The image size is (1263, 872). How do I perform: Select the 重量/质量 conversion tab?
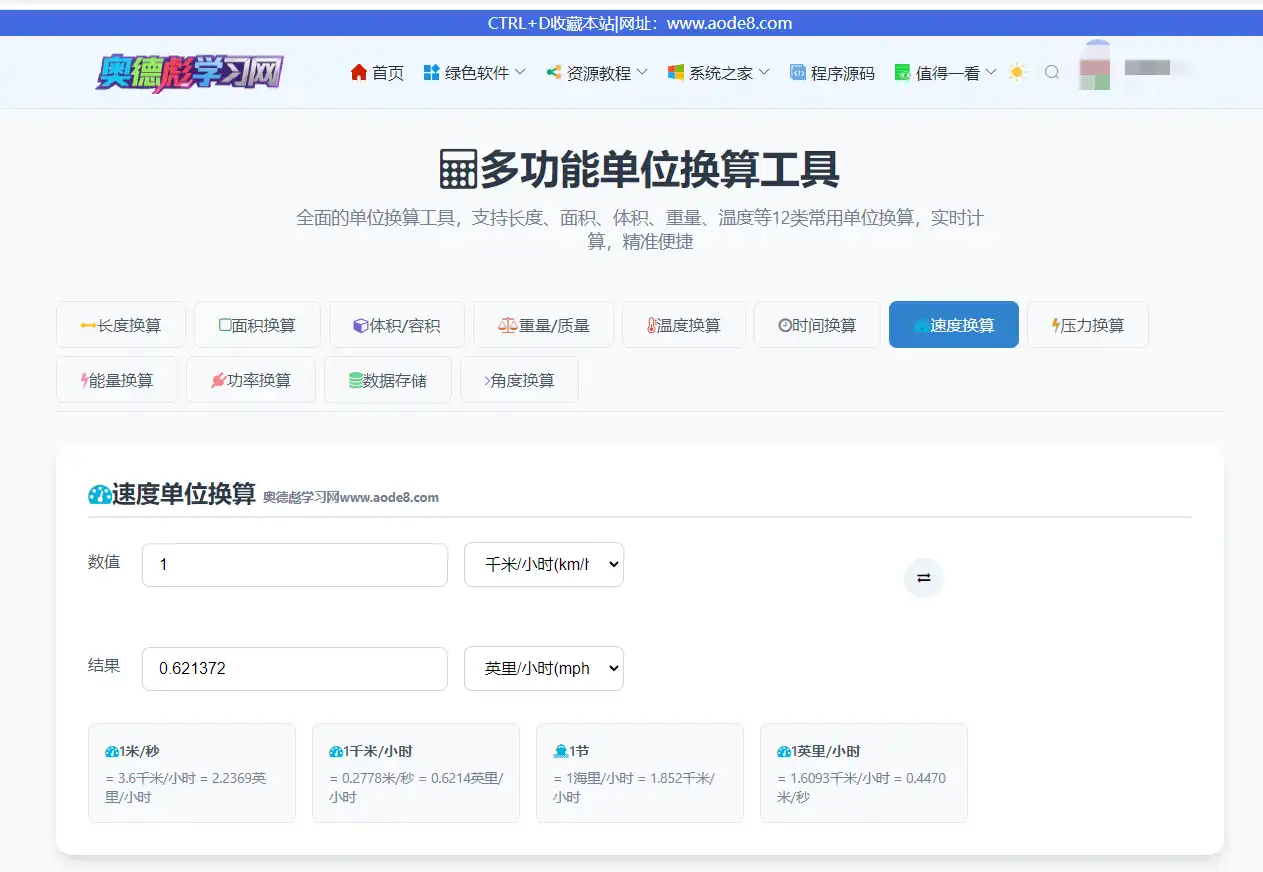coord(543,325)
